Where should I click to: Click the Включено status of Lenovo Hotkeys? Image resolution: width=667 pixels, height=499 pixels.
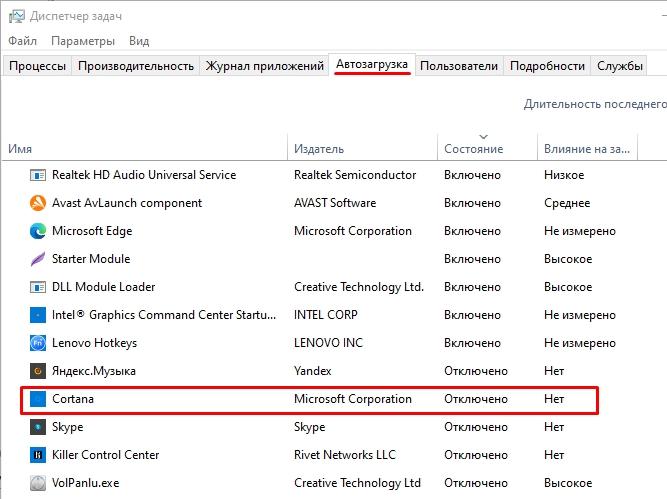pos(472,343)
